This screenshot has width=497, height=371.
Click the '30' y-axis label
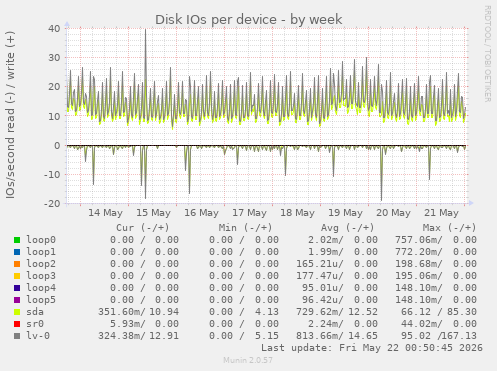tap(54, 57)
